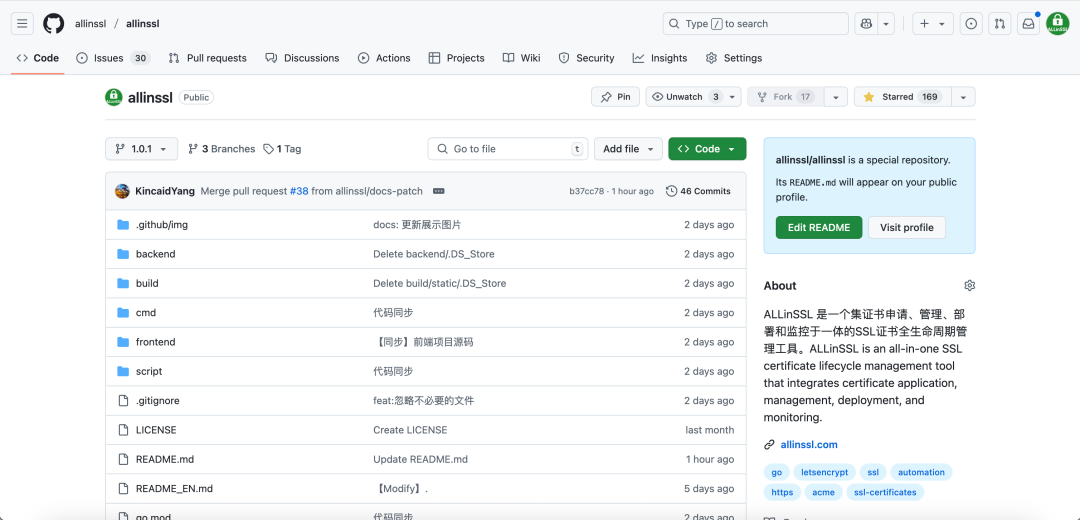The height and width of the screenshot is (520, 1080).
Task: Open the user avatar menu
Action: pyautogui.click(x=1057, y=23)
